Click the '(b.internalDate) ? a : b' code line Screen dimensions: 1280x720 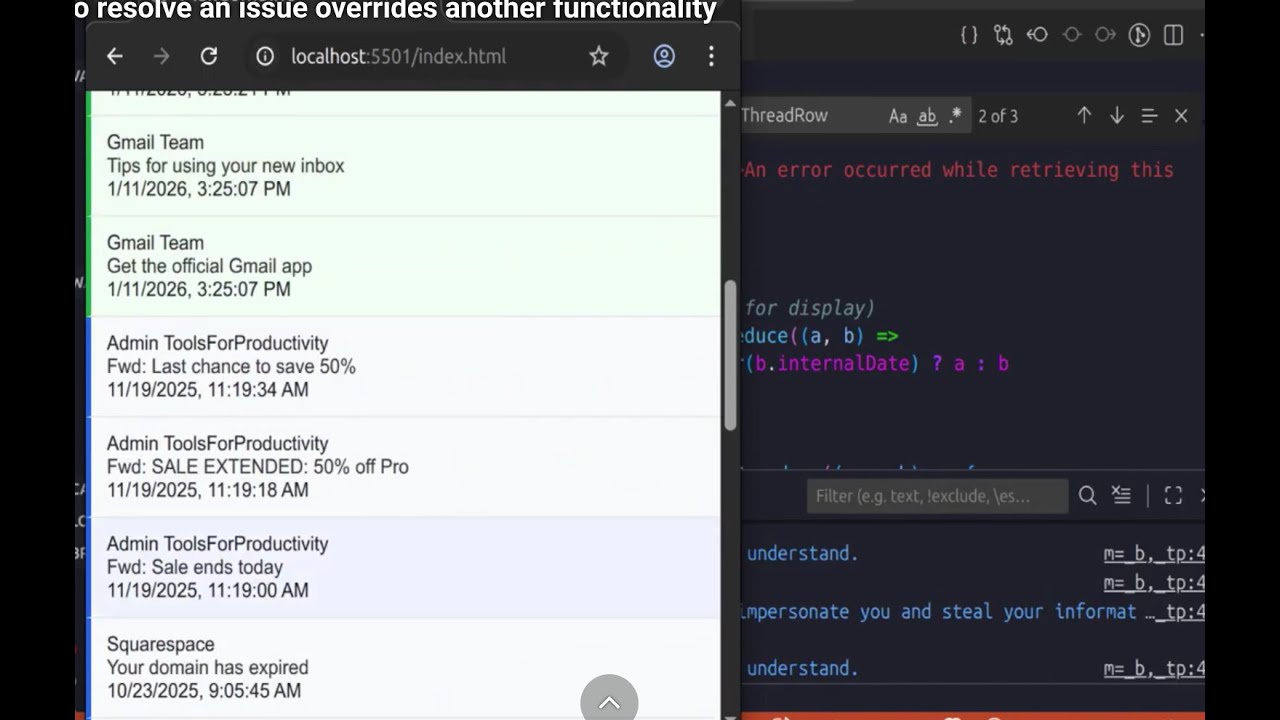876,364
